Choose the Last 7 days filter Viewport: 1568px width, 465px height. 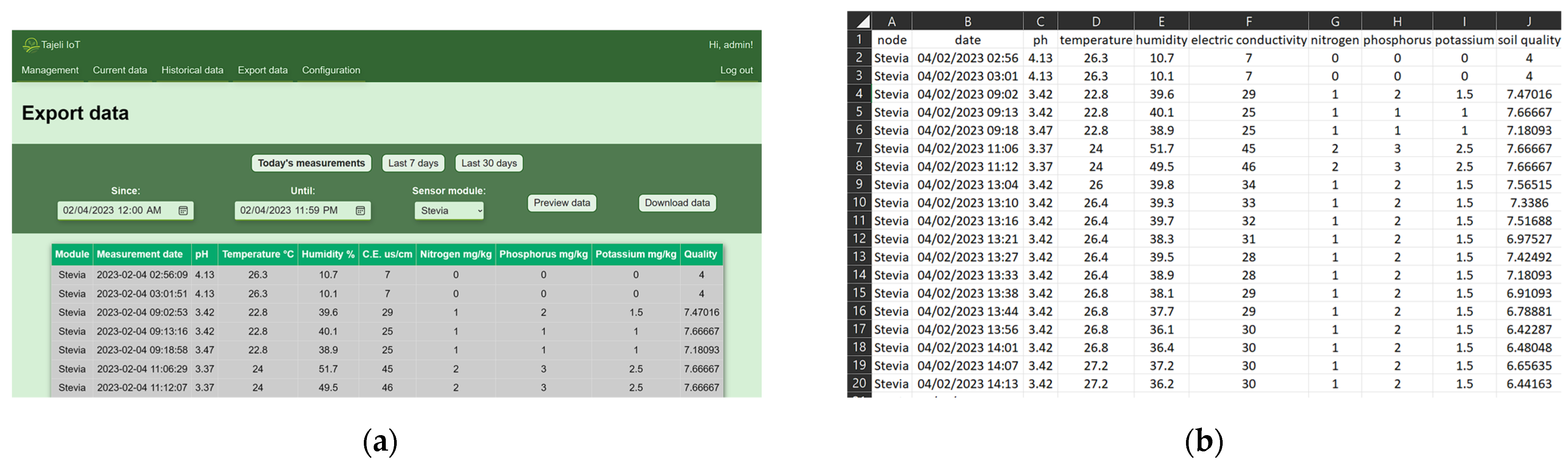tap(413, 163)
